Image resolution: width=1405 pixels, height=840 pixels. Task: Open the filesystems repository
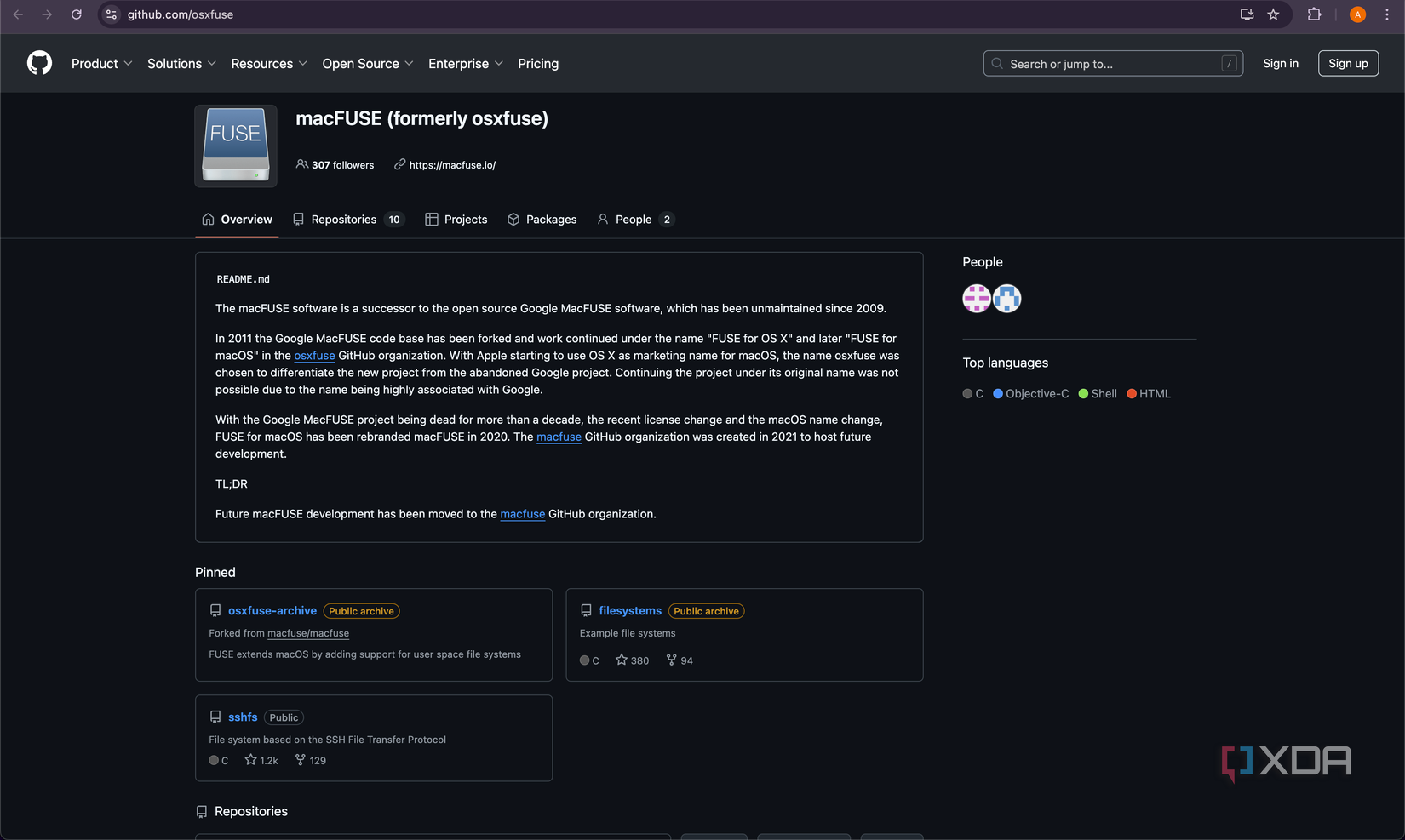(630, 611)
